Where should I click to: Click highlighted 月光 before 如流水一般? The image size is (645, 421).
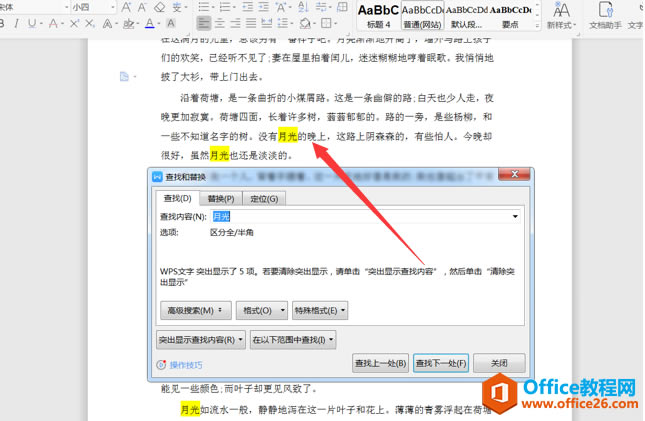click(x=190, y=409)
